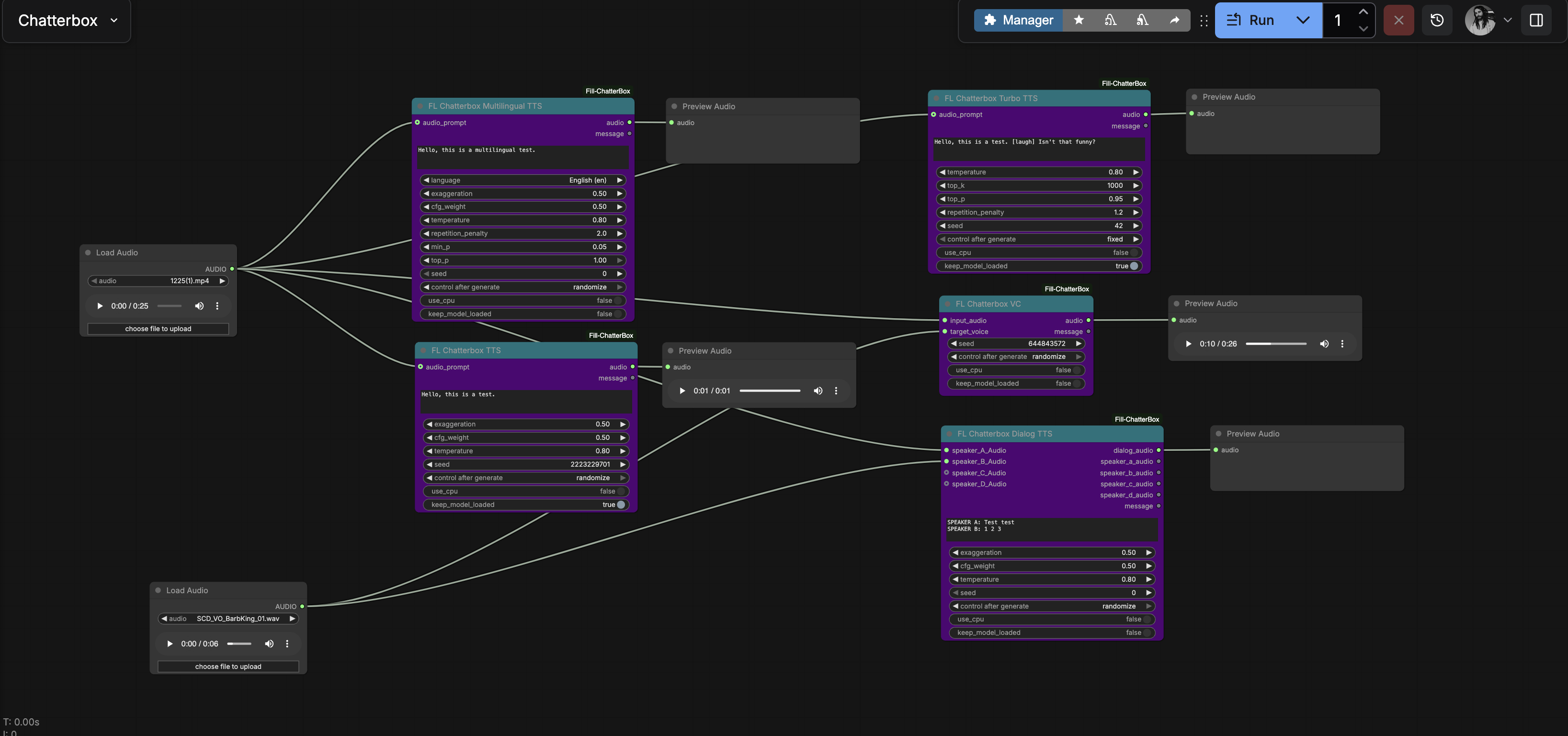Collapse the FL Chatterbox Dialog TTS node
Screen dimensions: 1568x736
tap(949, 434)
